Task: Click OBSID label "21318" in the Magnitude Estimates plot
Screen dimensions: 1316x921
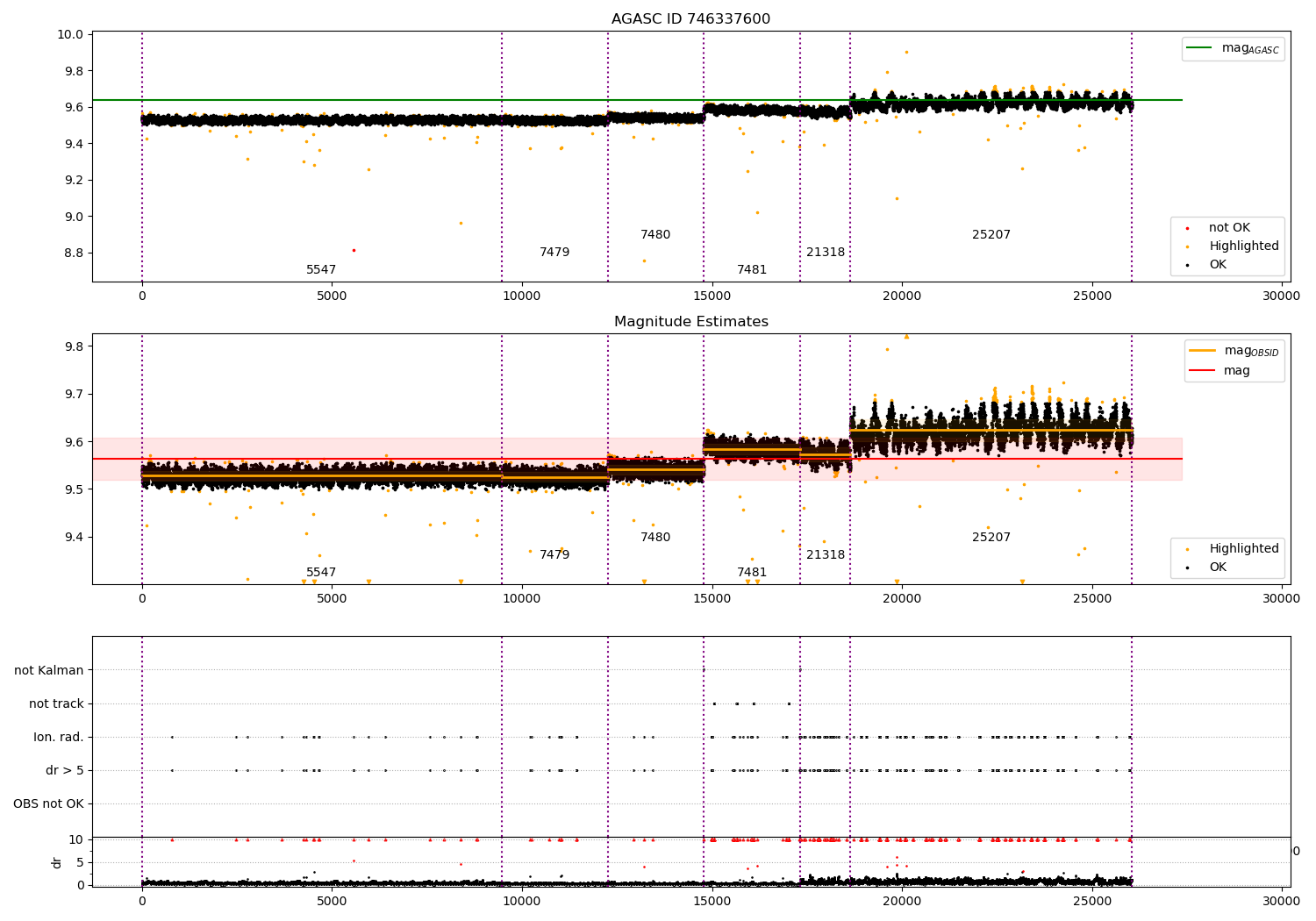Action: tap(826, 555)
